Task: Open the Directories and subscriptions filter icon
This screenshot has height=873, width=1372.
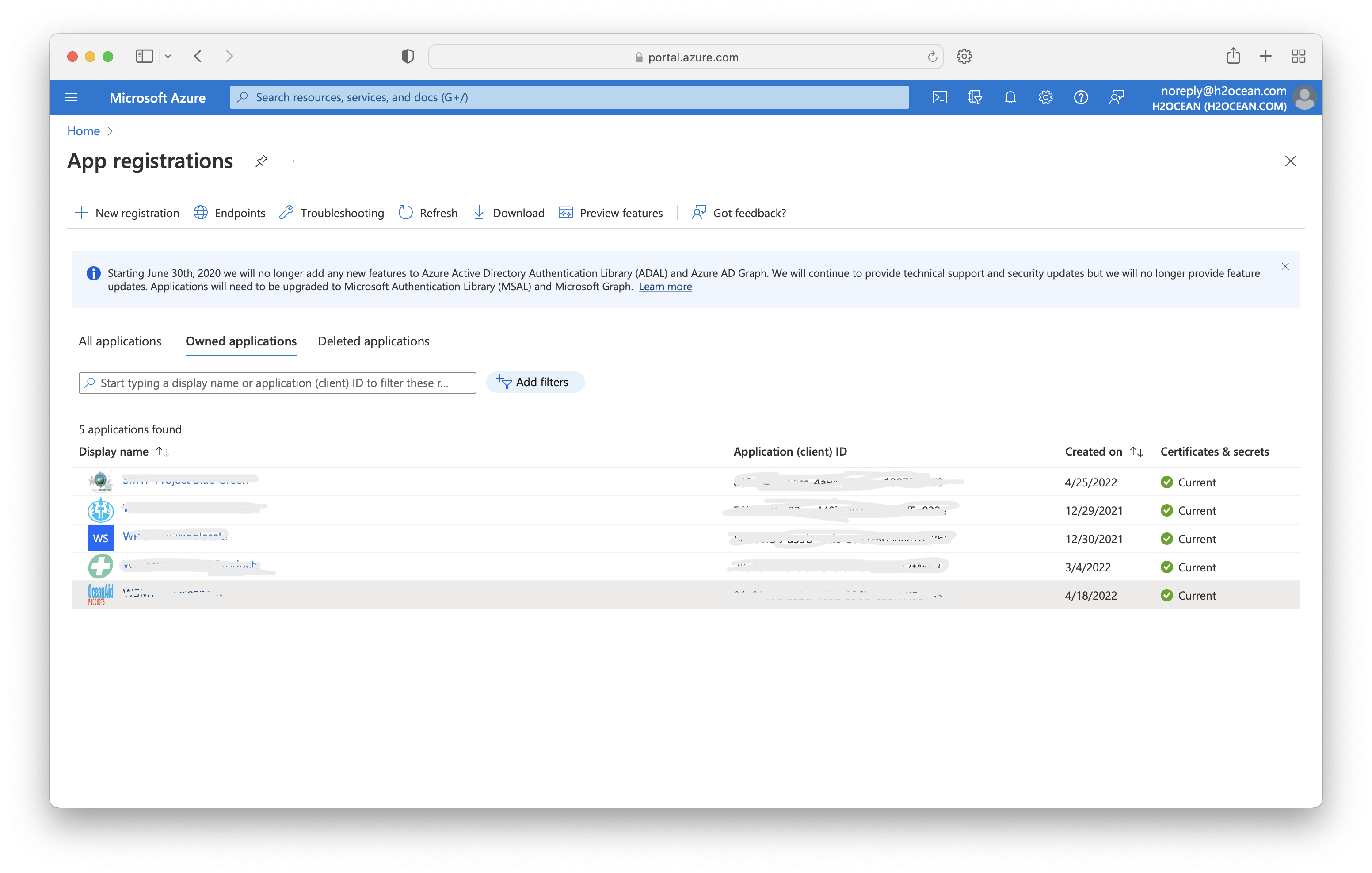Action: 975,97
